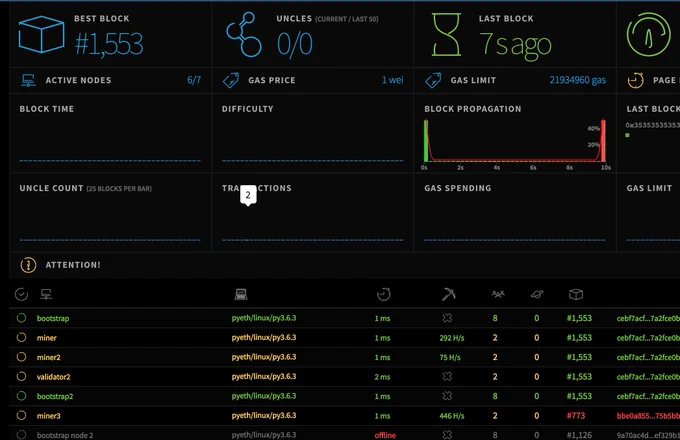Select the miner3 node name
This screenshot has width=680, height=440.
pos(49,416)
